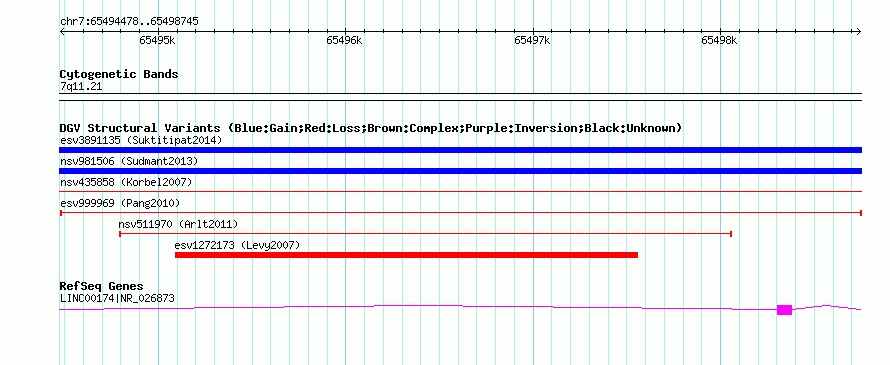
Task: Open the esv1272173 (Levy2007) label
Action: pyautogui.click(x=237, y=245)
